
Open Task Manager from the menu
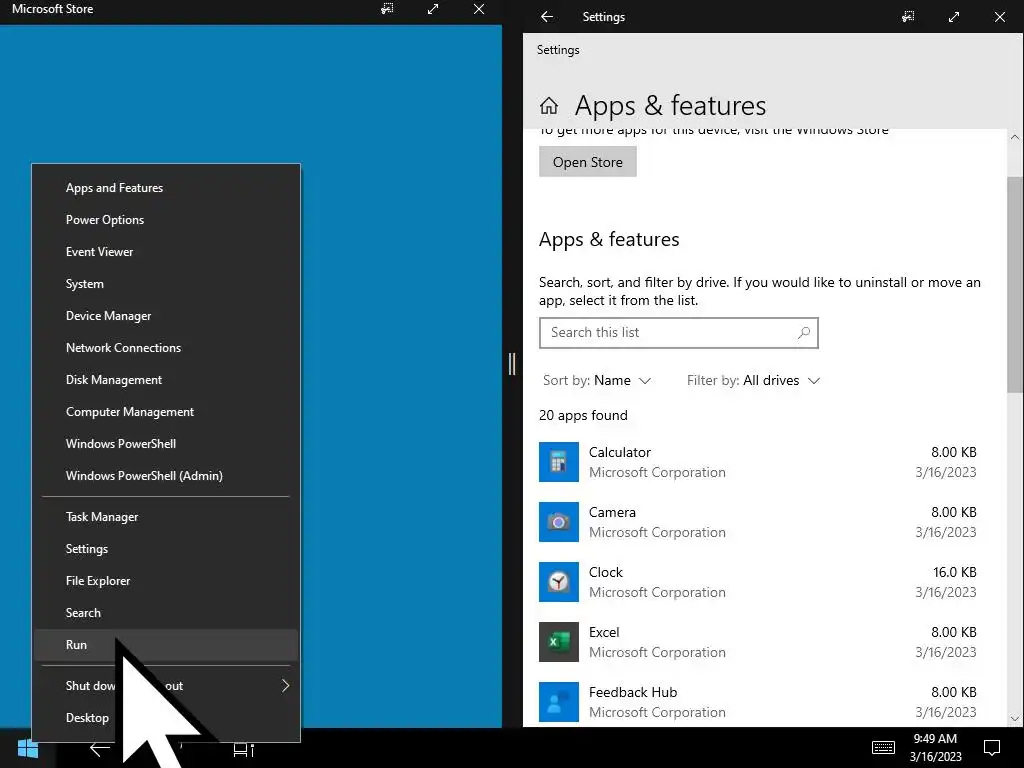click(x=167, y=517)
